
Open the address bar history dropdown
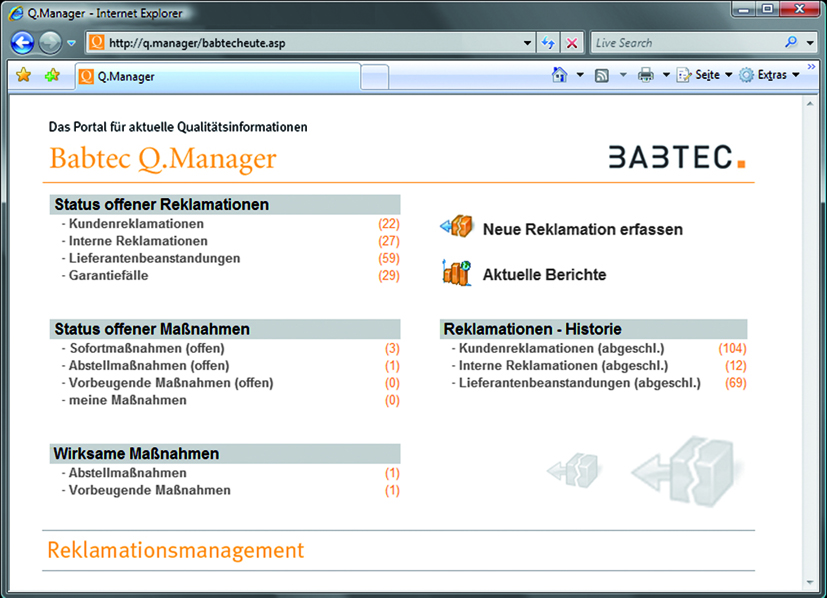[527, 42]
